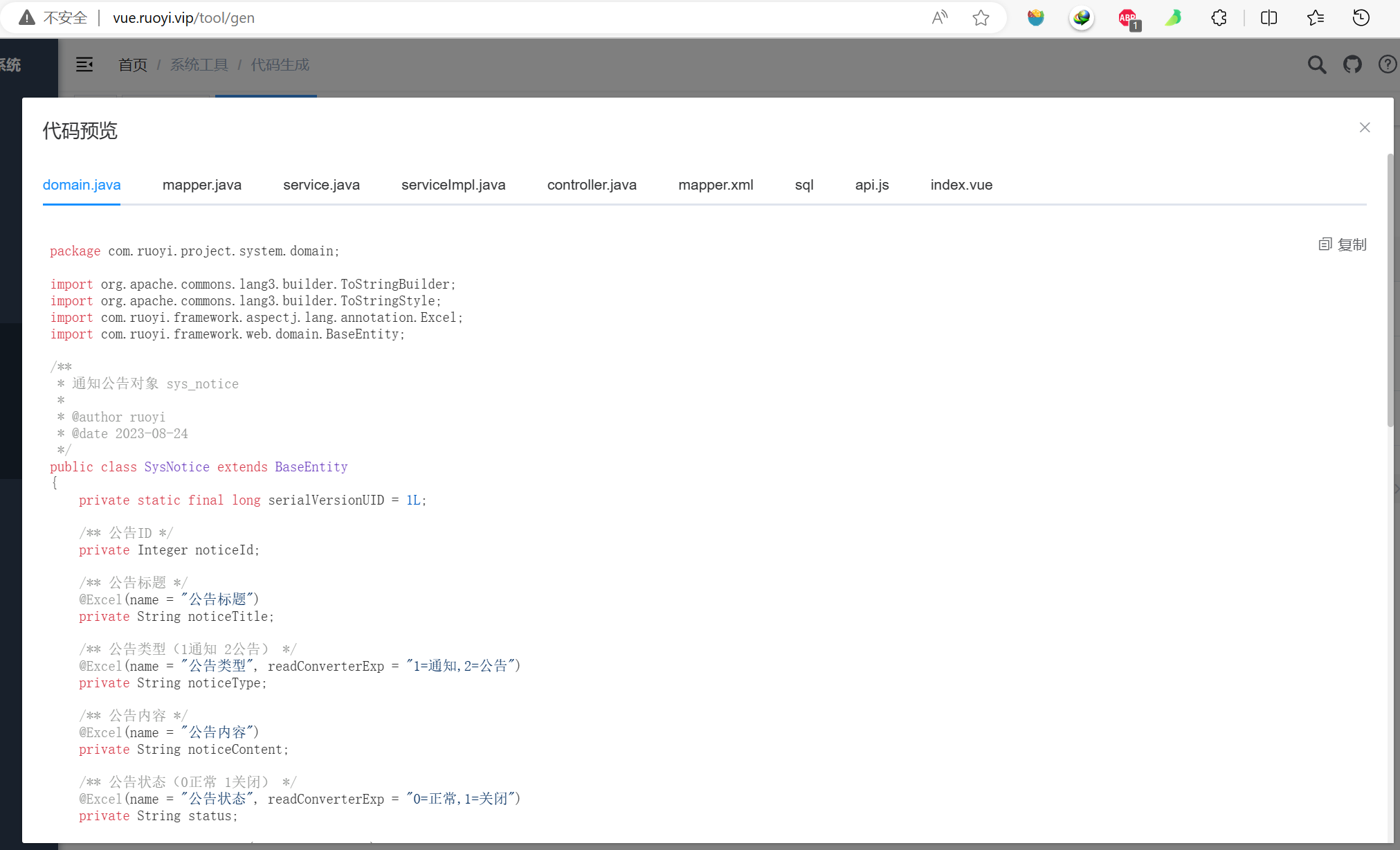Close the code preview dialog
Image resolution: width=1400 pixels, height=850 pixels.
point(1365,127)
